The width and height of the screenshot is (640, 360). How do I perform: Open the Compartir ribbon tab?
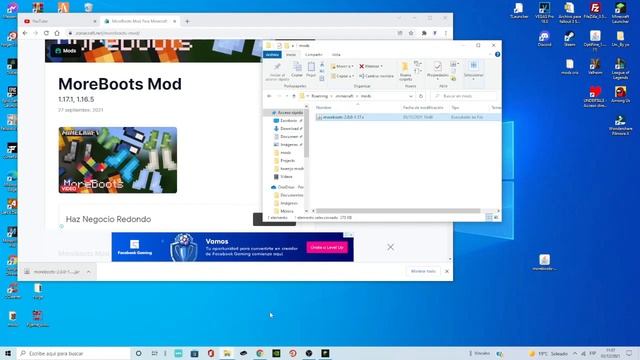tap(313, 54)
